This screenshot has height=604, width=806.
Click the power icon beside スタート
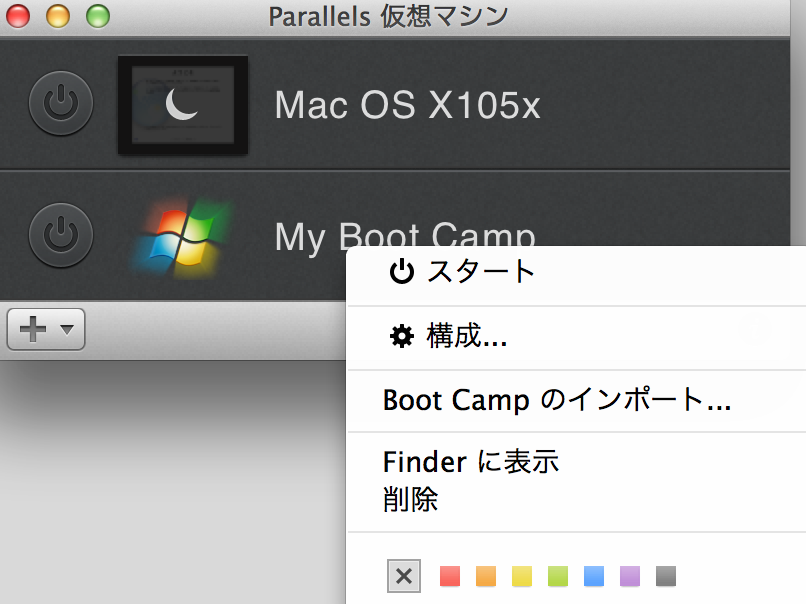pos(401,272)
